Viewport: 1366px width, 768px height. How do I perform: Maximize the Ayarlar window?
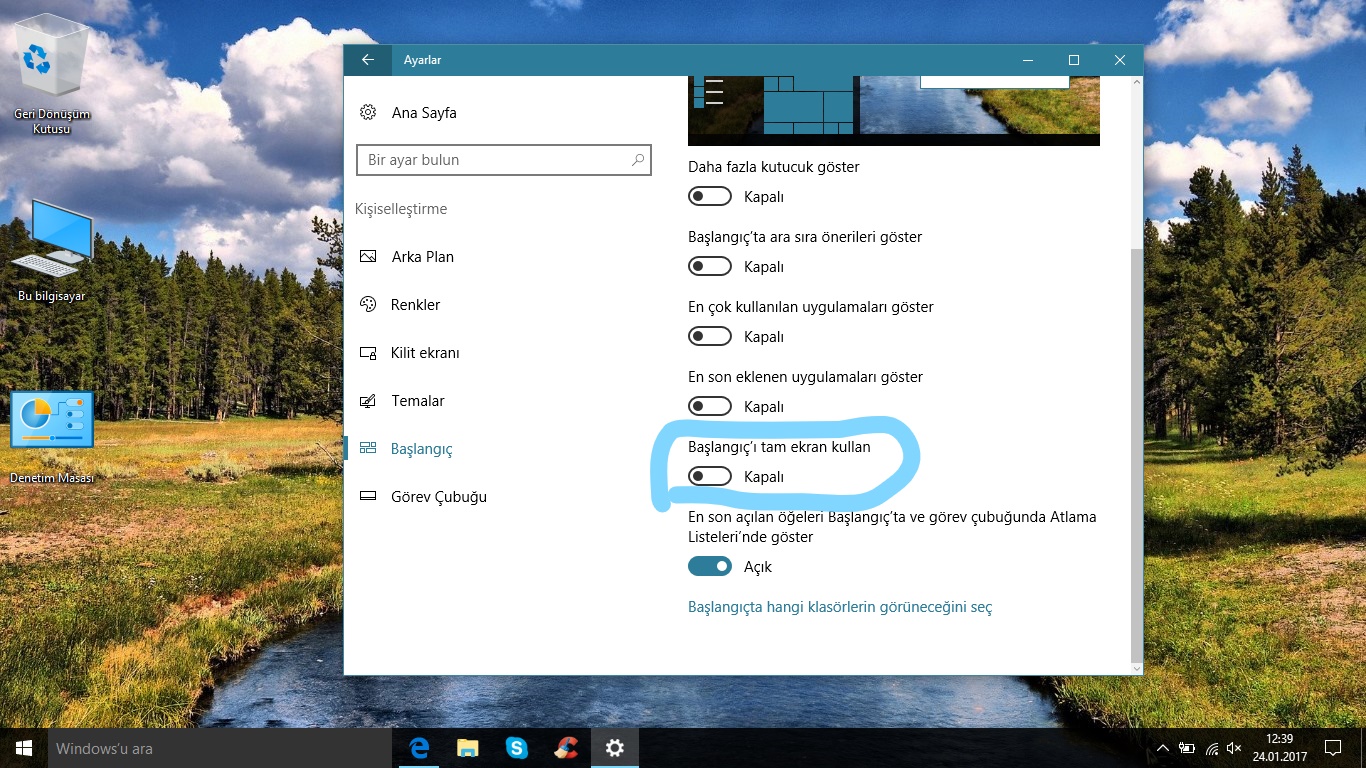click(1074, 60)
